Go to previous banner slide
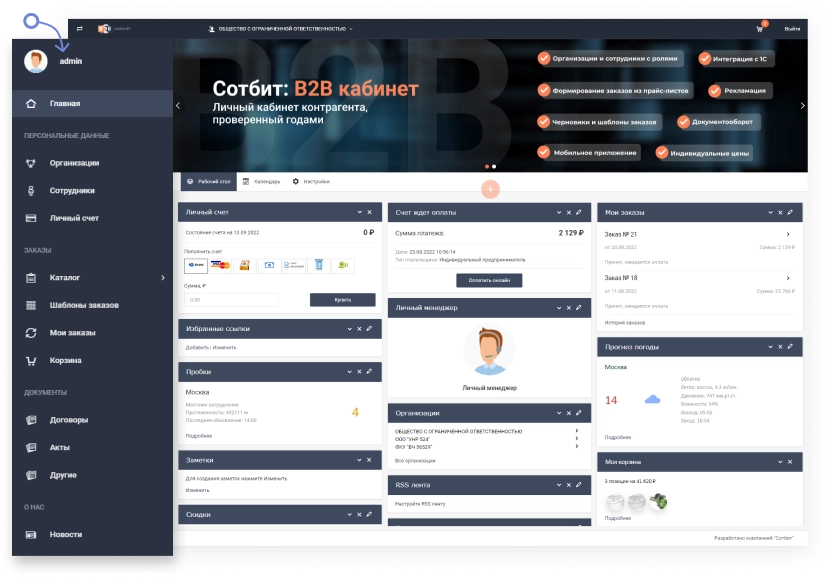 [178, 105]
